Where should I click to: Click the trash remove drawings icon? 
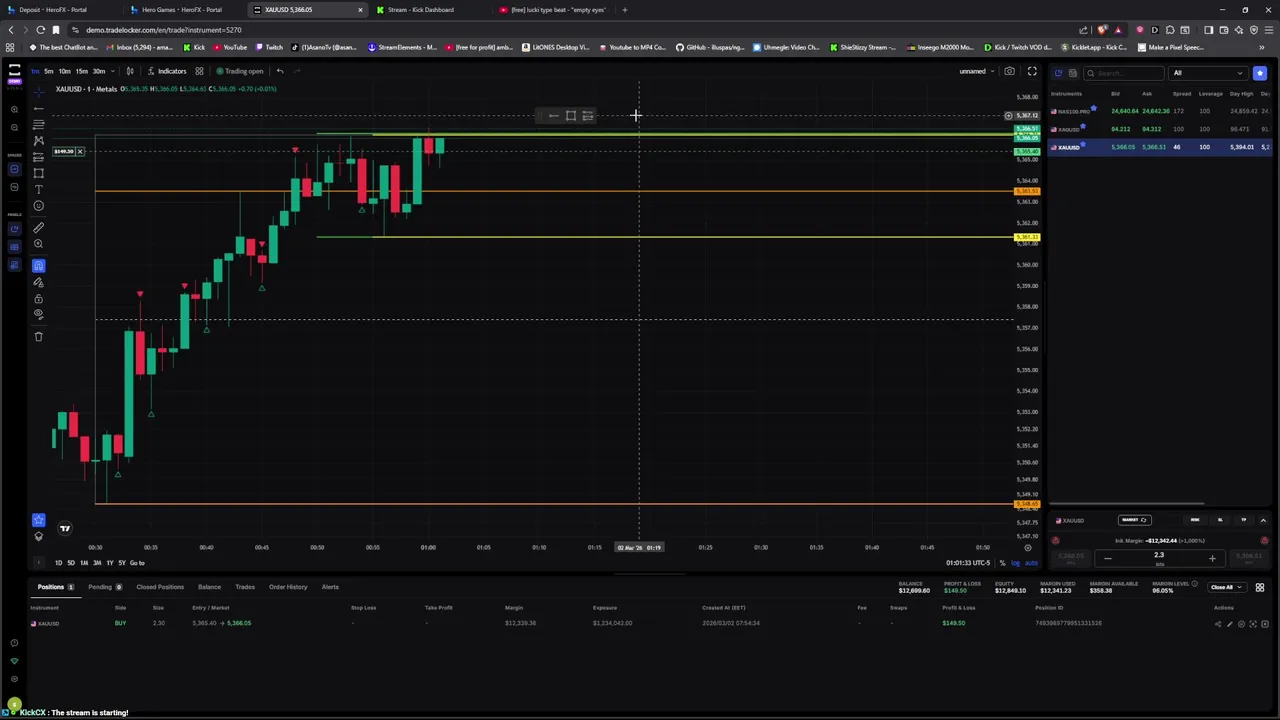(38, 336)
